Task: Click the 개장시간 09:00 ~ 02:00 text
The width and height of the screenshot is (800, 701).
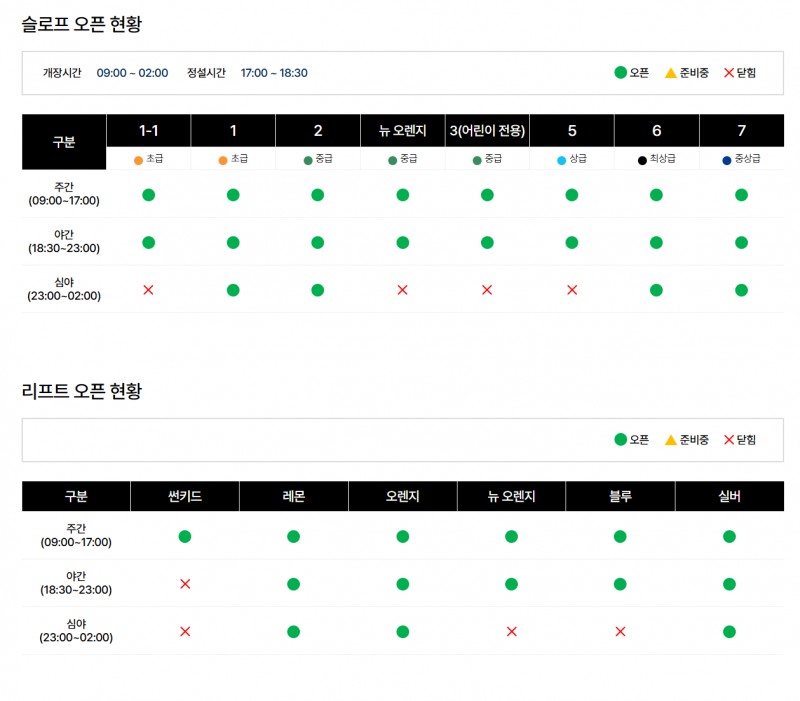Action: 132,73
